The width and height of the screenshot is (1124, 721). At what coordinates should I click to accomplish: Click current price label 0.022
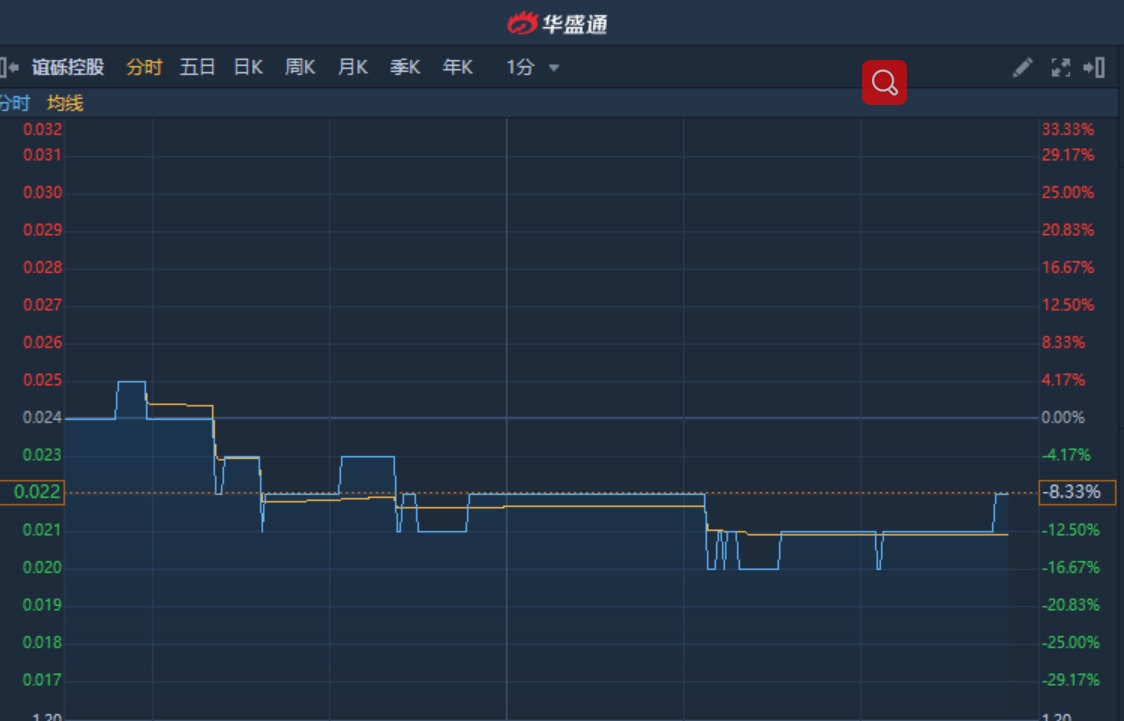(32, 492)
